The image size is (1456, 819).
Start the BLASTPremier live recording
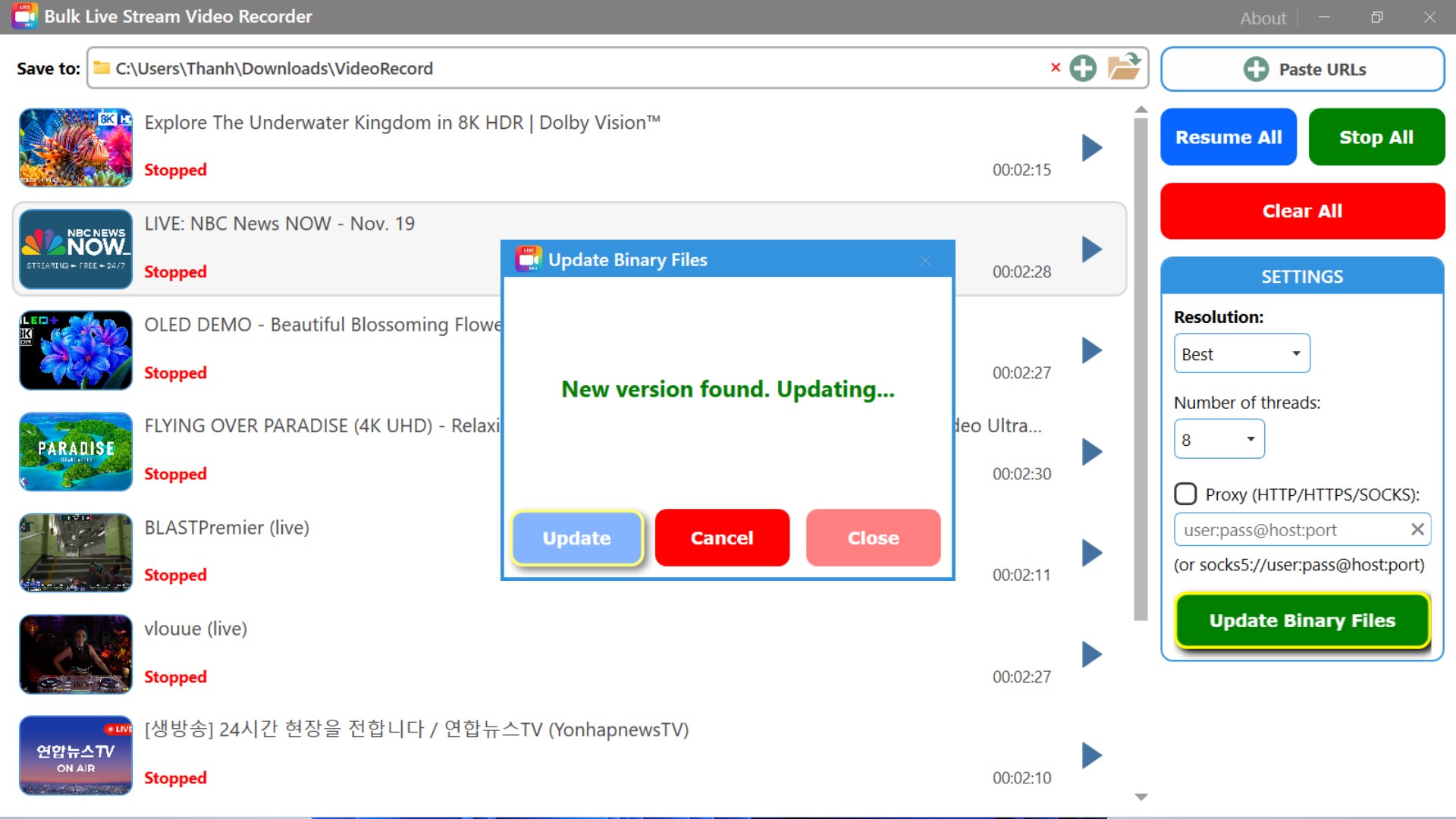tap(1092, 553)
